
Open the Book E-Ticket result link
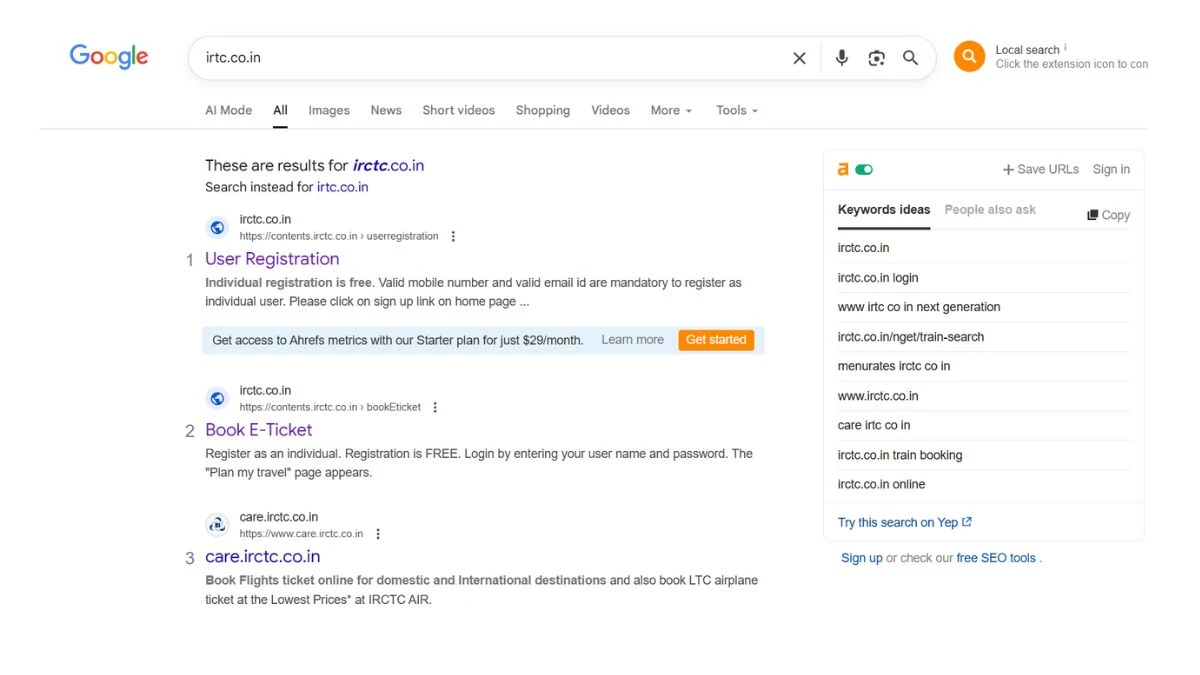pos(259,430)
